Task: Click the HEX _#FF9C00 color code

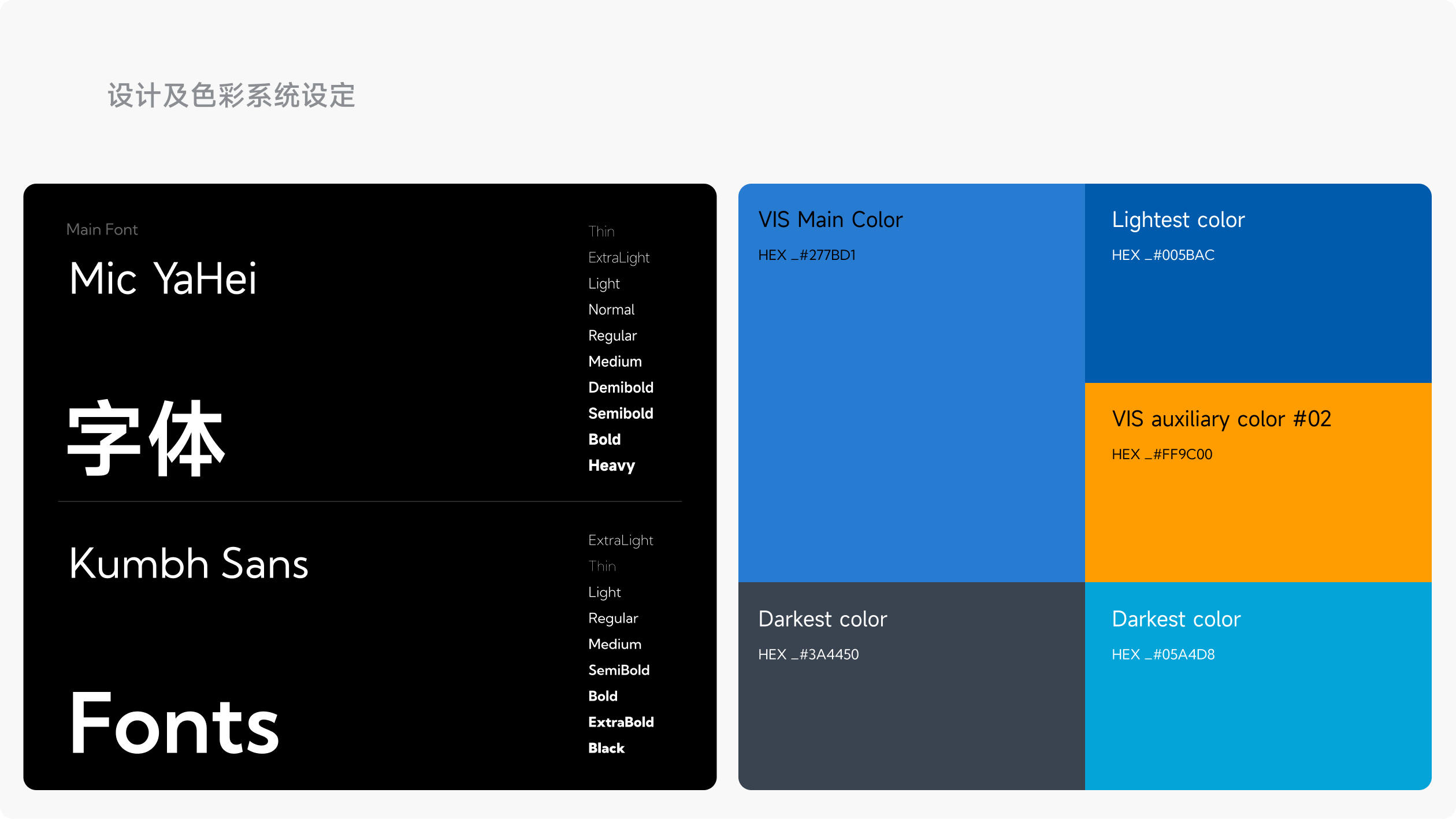Action: click(x=1161, y=455)
